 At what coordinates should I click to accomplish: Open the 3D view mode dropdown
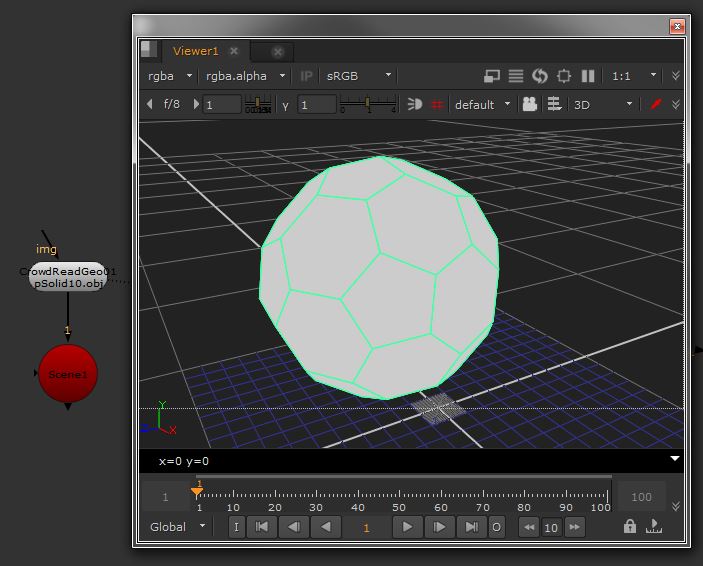603,104
